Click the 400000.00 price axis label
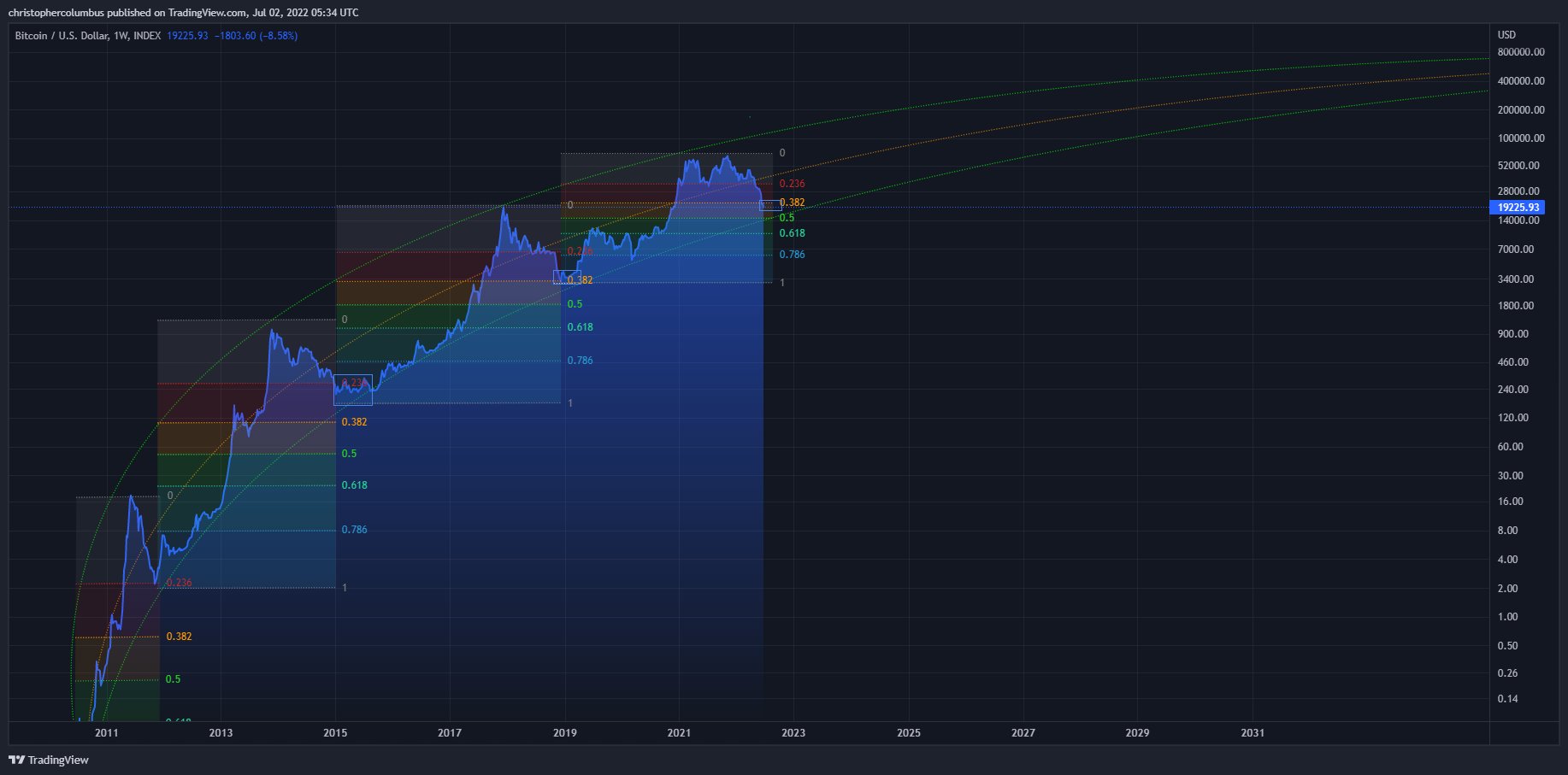The height and width of the screenshot is (775, 1568). pyautogui.click(x=1521, y=81)
